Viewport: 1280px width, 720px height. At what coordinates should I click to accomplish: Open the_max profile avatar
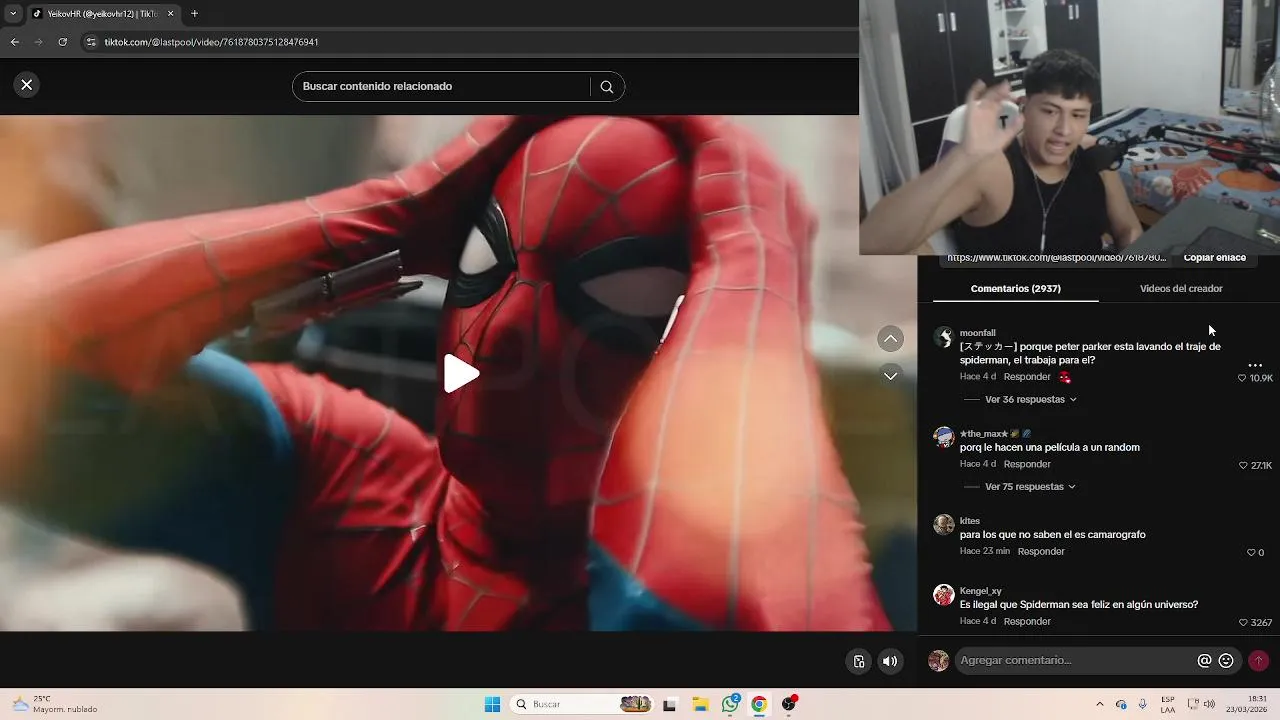(x=943, y=438)
